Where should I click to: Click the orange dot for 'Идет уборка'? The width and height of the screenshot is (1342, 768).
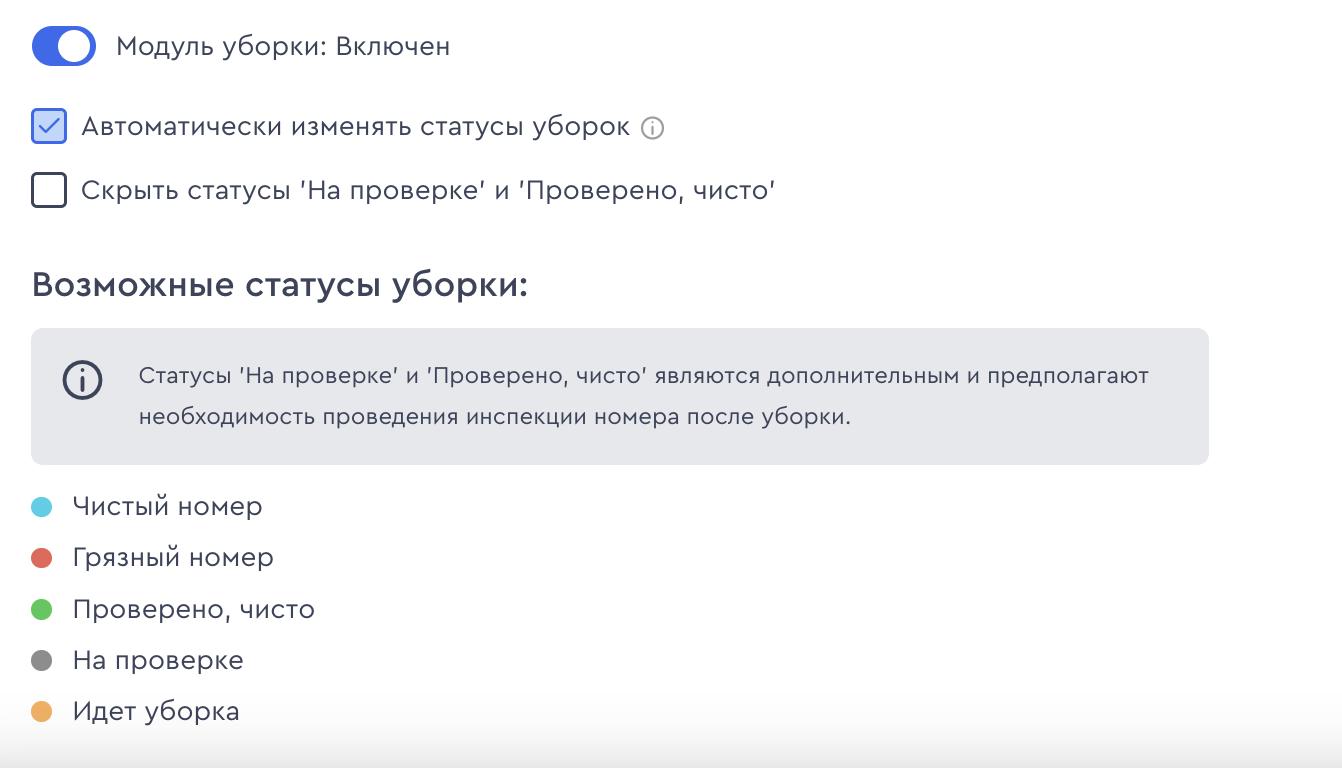(x=41, y=712)
